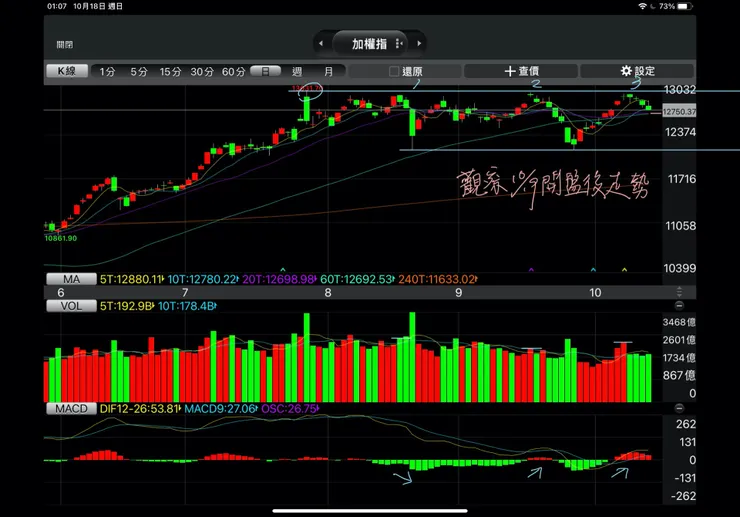
Task: Tap the -262 MACD axis label
Action: coord(683,496)
